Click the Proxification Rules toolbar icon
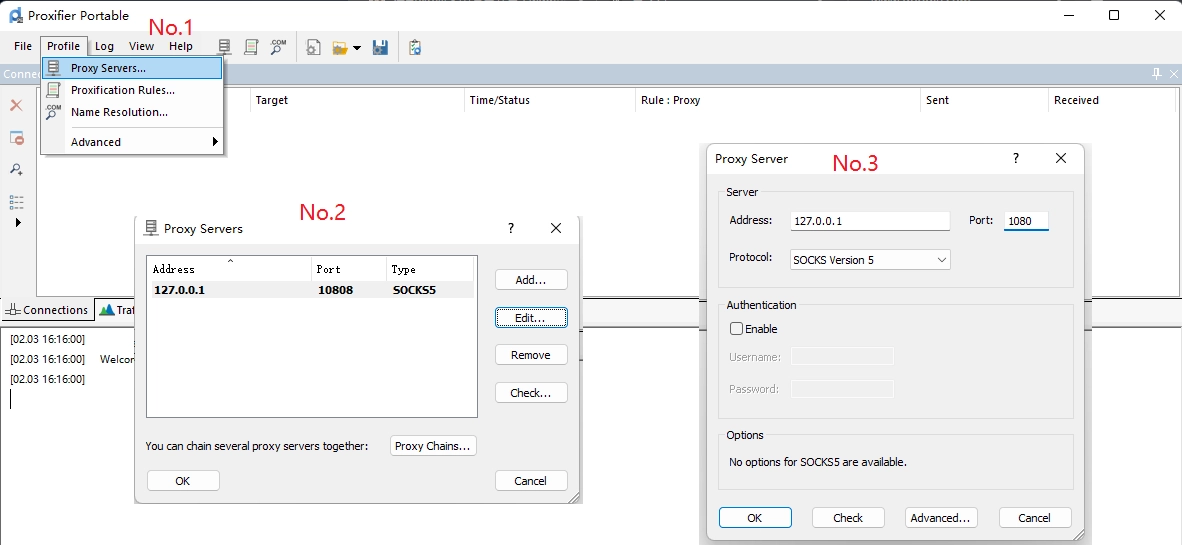This screenshot has height=545, width=1182. point(251,47)
